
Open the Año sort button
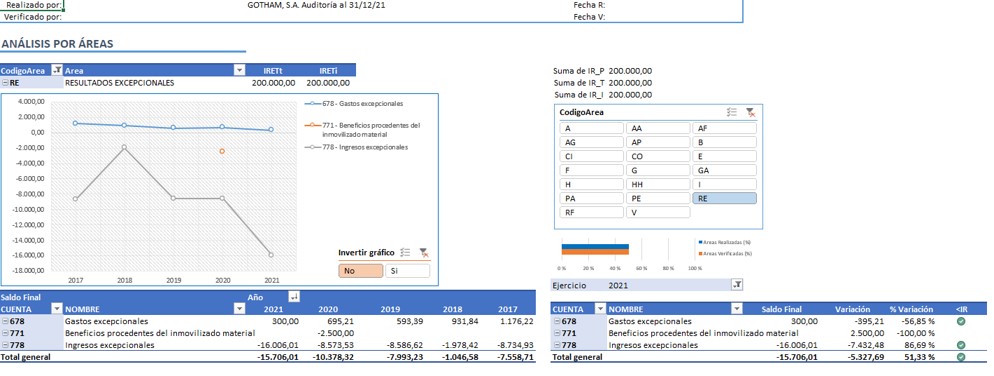coord(294,297)
